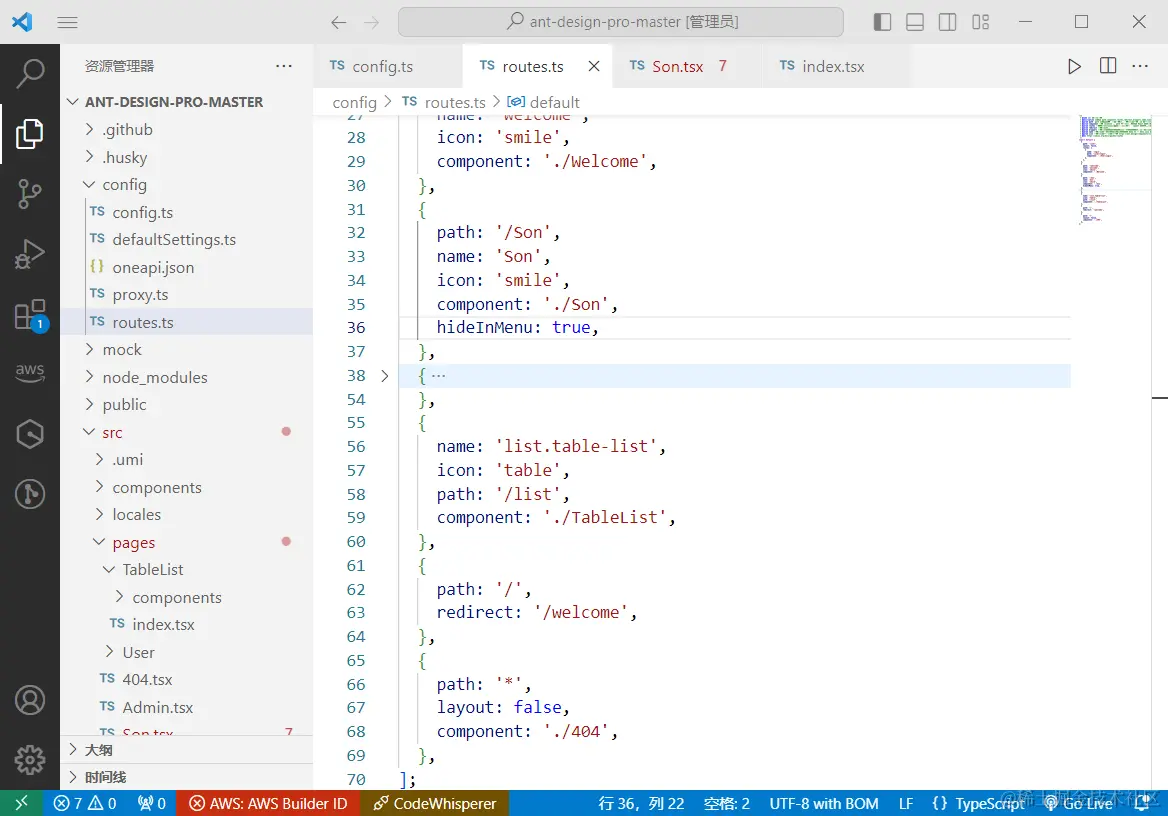Viewport: 1168px width, 816px height.
Task: Unfold the collapsed code at line 38
Action: pyautogui.click(x=384, y=376)
